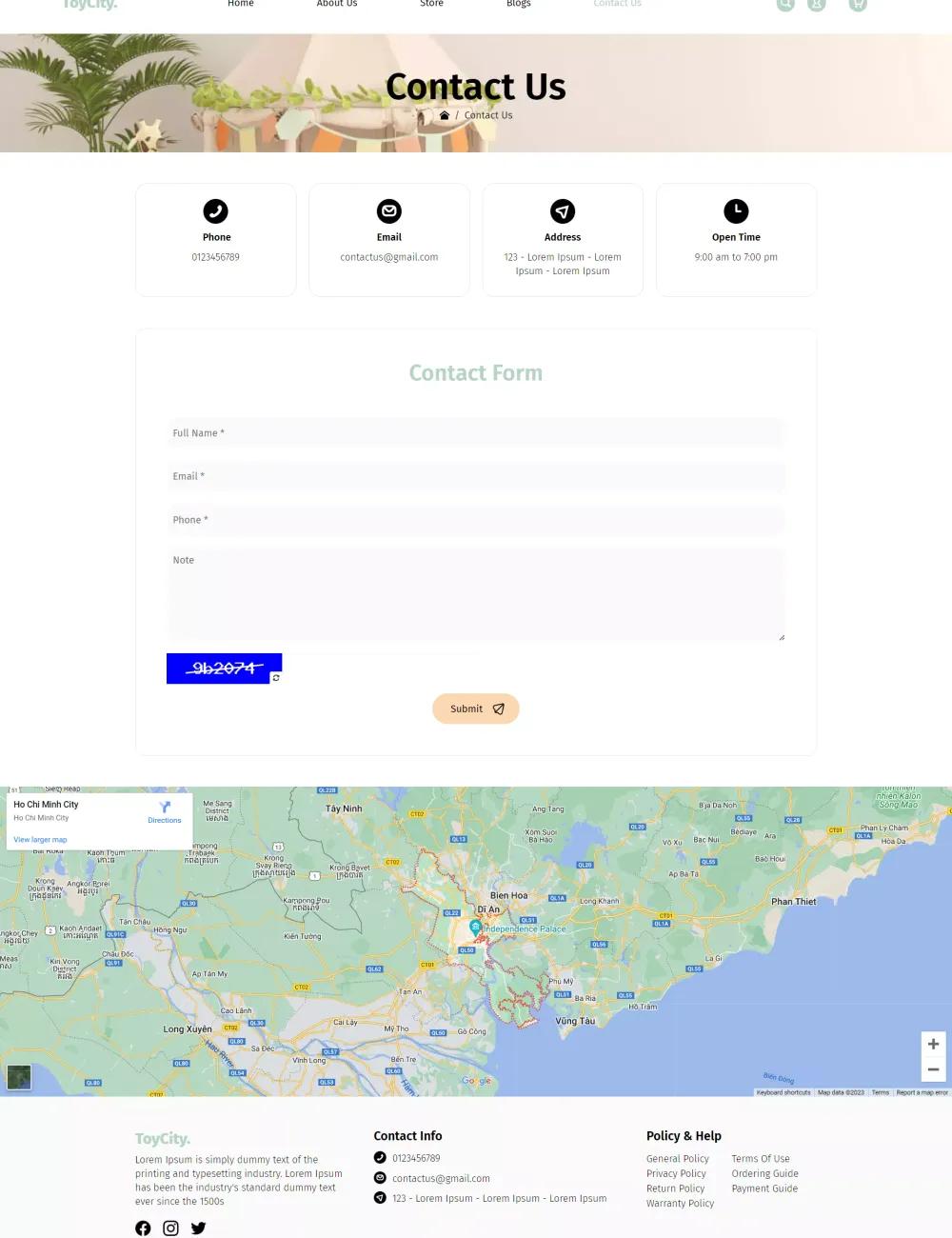
Task: Zoom in on the map
Action: tap(933, 1045)
